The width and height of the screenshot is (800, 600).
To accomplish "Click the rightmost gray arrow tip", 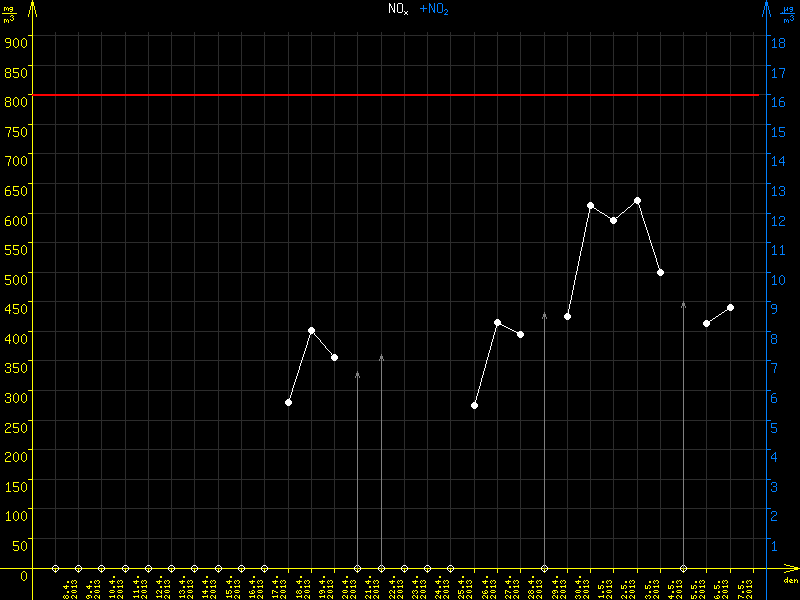I will click(683, 303).
